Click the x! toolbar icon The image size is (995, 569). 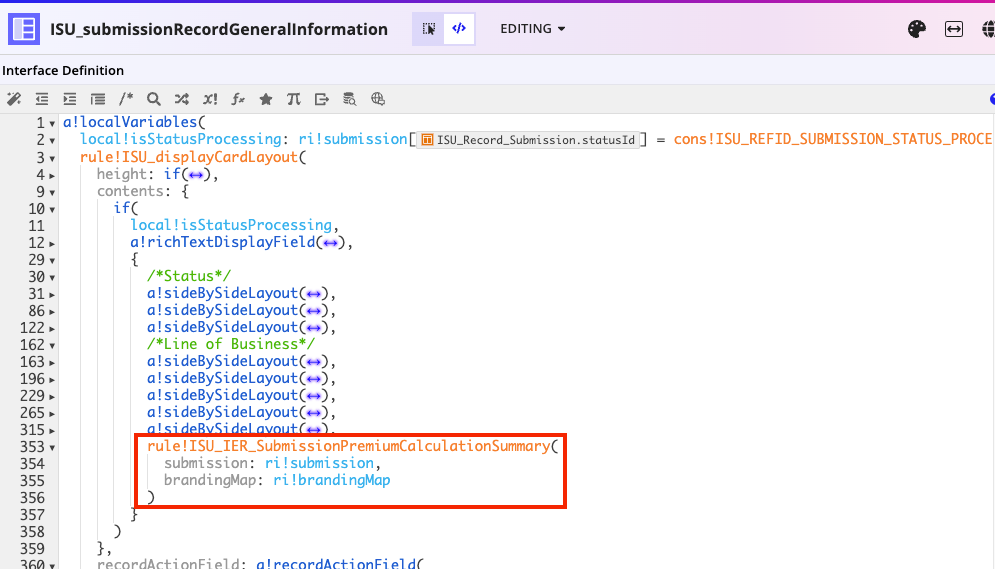(210, 99)
